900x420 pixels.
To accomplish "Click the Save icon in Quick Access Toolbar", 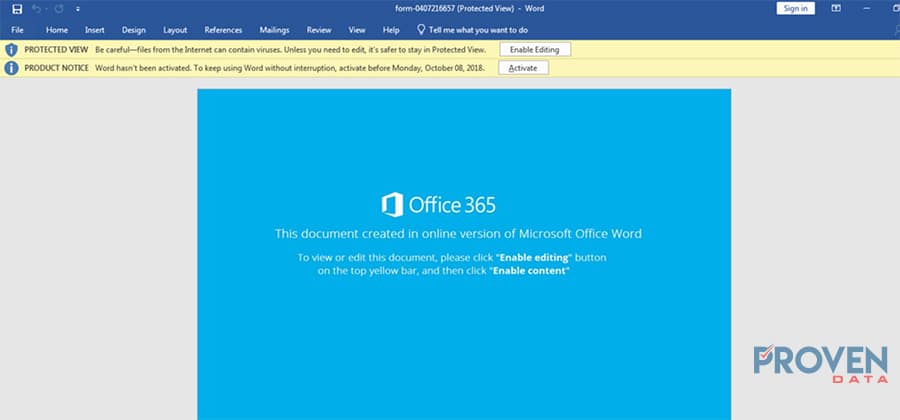I will tap(17, 9).
